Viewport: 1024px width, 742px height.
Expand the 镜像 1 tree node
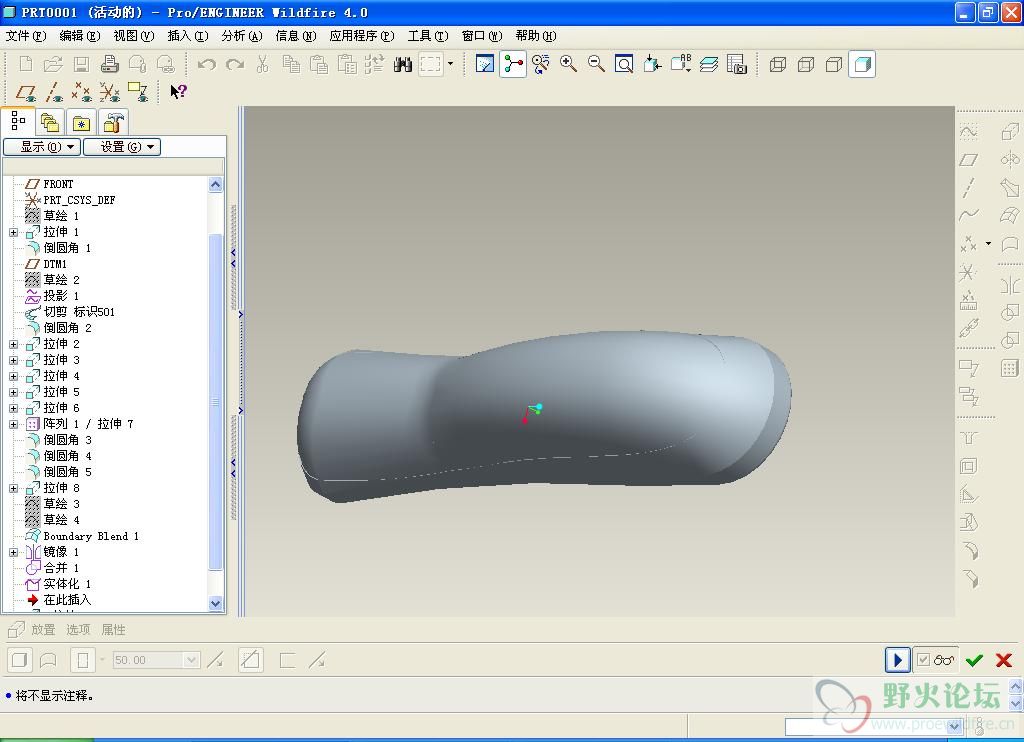pos(13,553)
